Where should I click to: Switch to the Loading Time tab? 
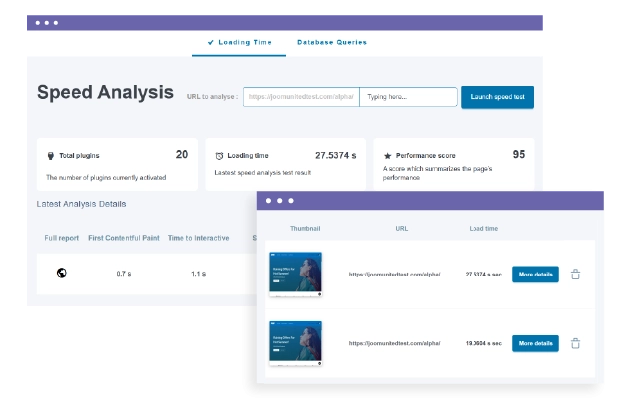click(239, 43)
